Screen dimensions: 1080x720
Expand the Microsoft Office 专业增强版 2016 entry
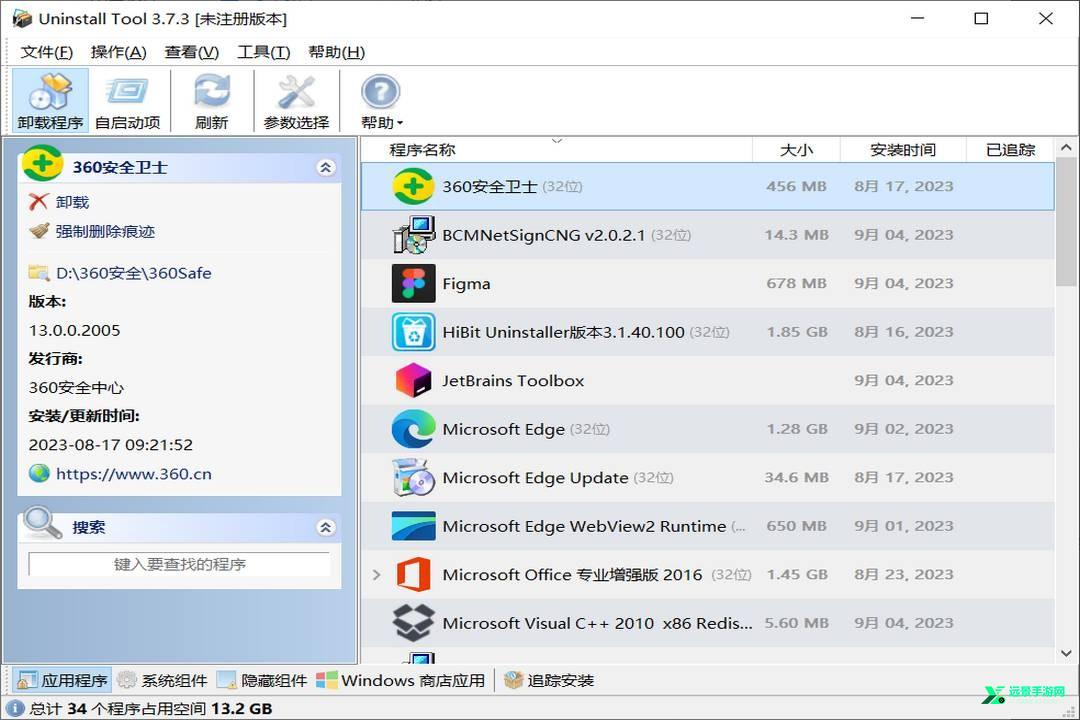tap(376, 575)
